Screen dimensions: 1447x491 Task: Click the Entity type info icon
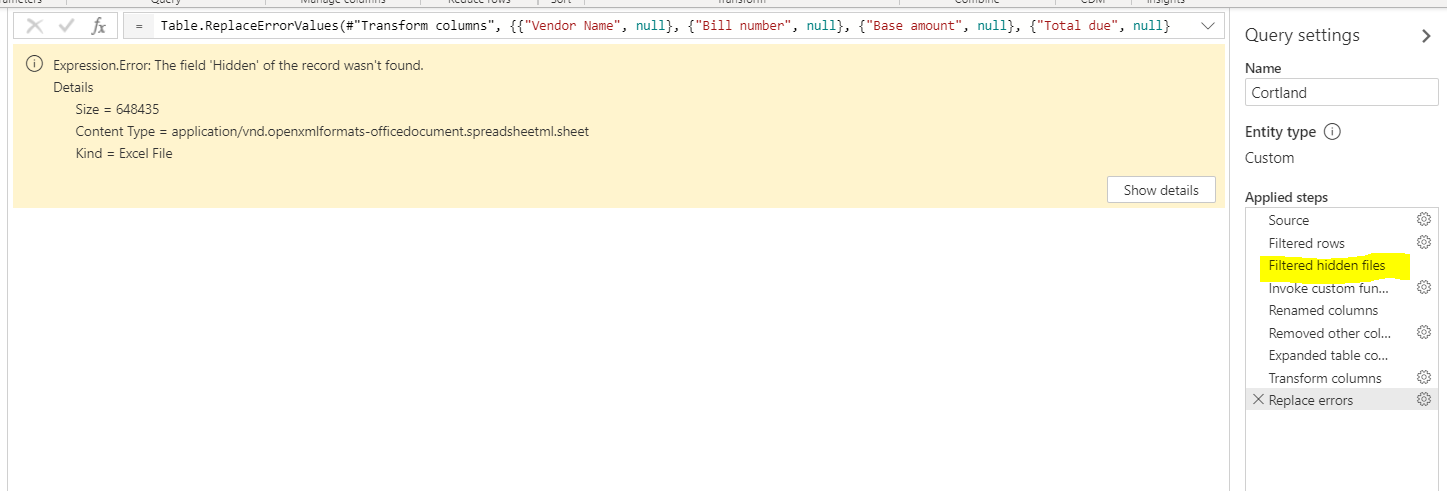(x=1332, y=132)
